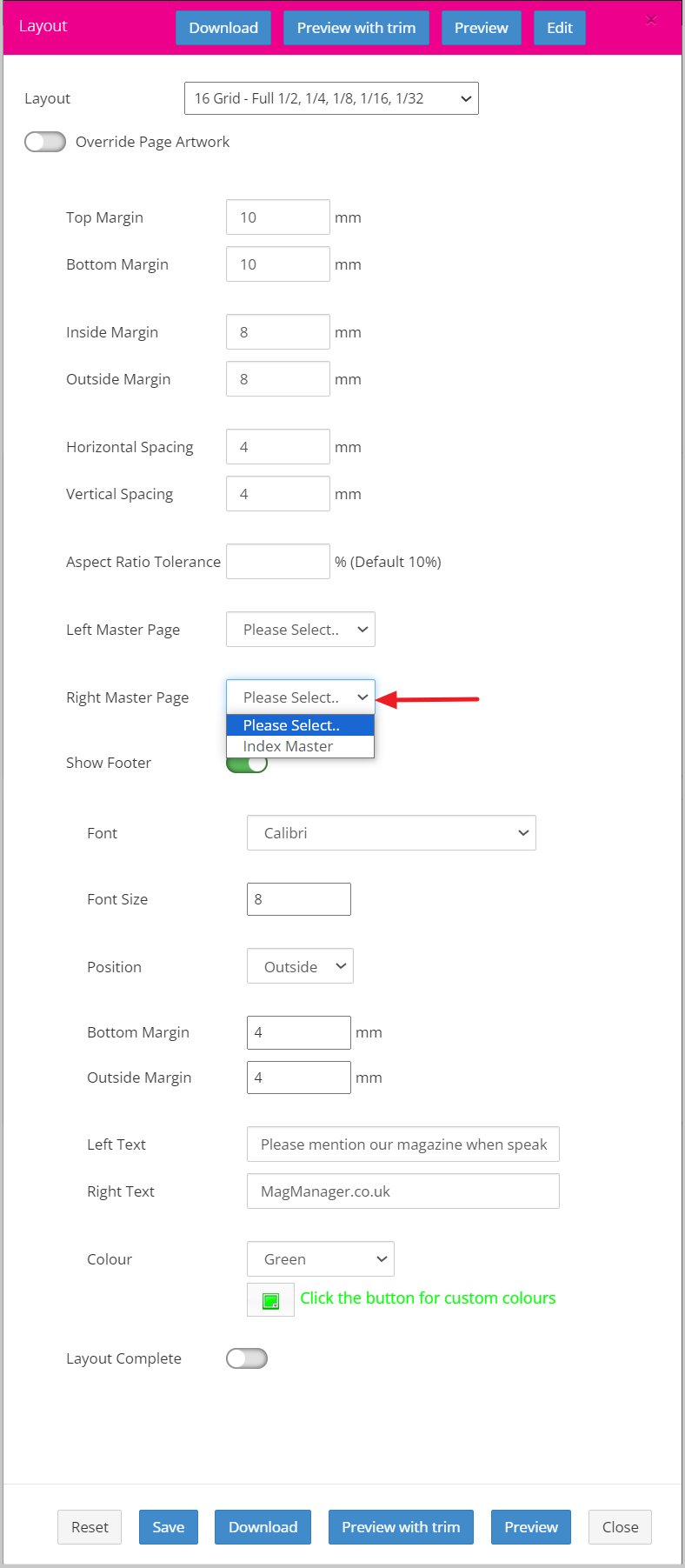The height and width of the screenshot is (1568, 685).
Task: Click the Vertical Spacing input field
Action: click(x=278, y=494)
